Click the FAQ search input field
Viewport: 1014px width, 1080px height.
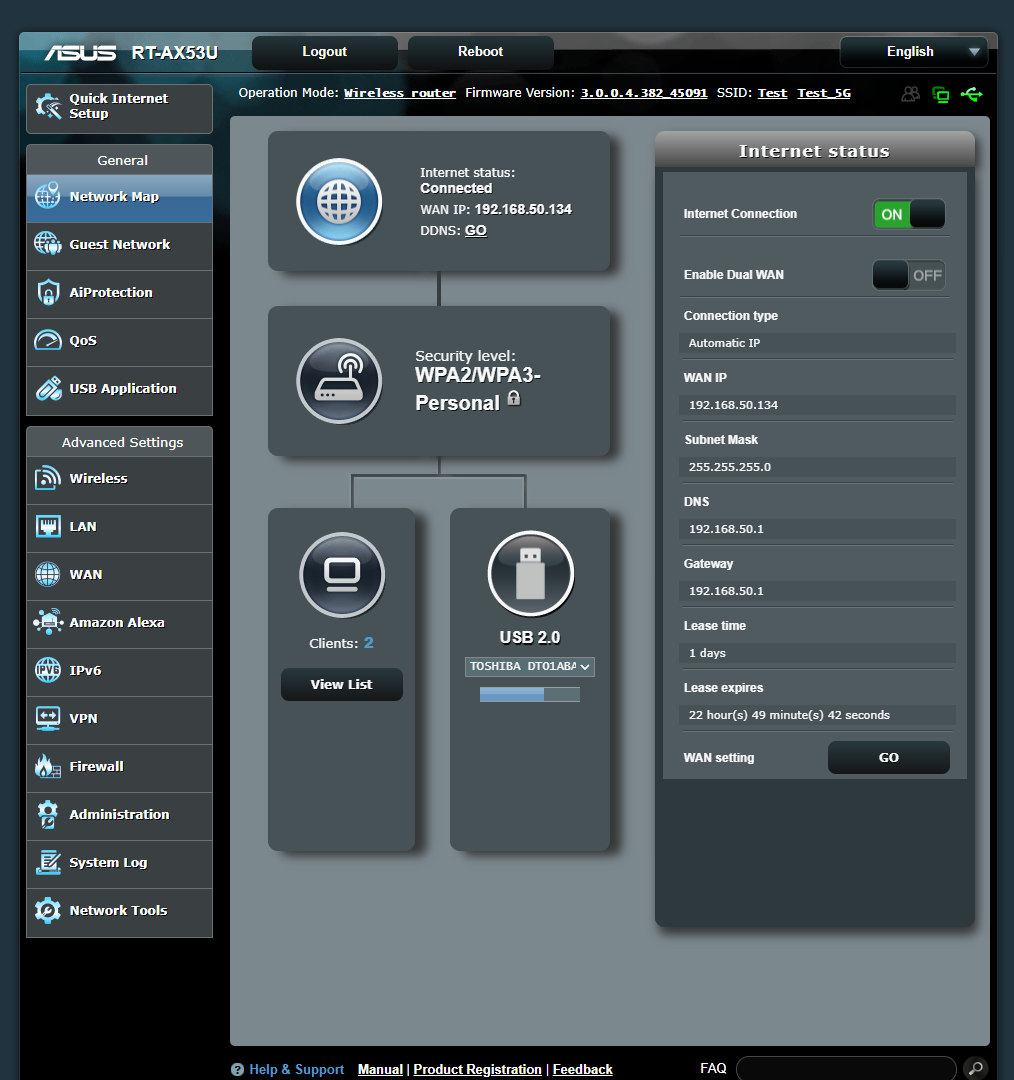click(x=845, y=1068)
